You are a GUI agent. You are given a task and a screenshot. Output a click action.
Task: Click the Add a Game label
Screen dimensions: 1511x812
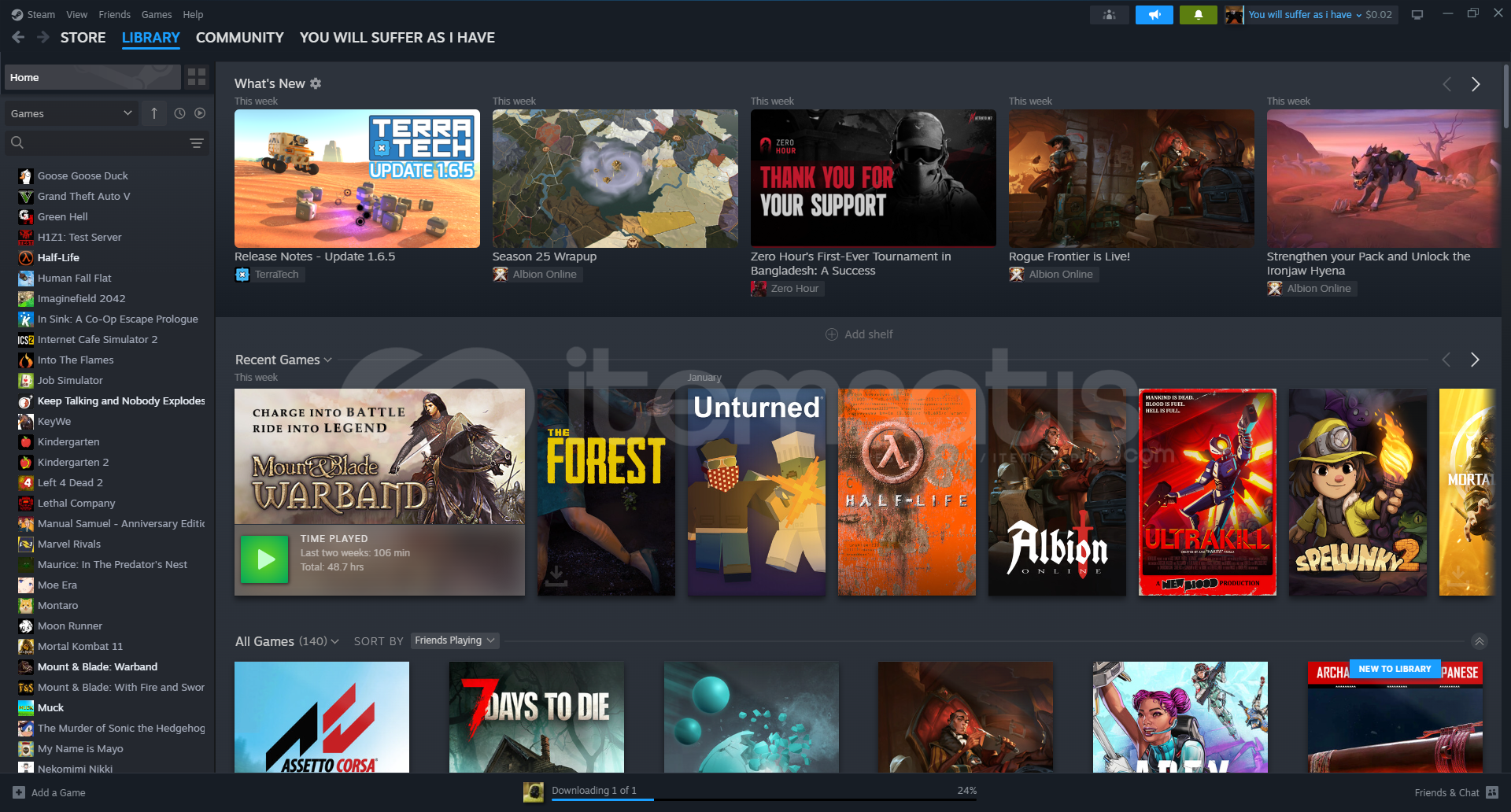click(58, 792)
